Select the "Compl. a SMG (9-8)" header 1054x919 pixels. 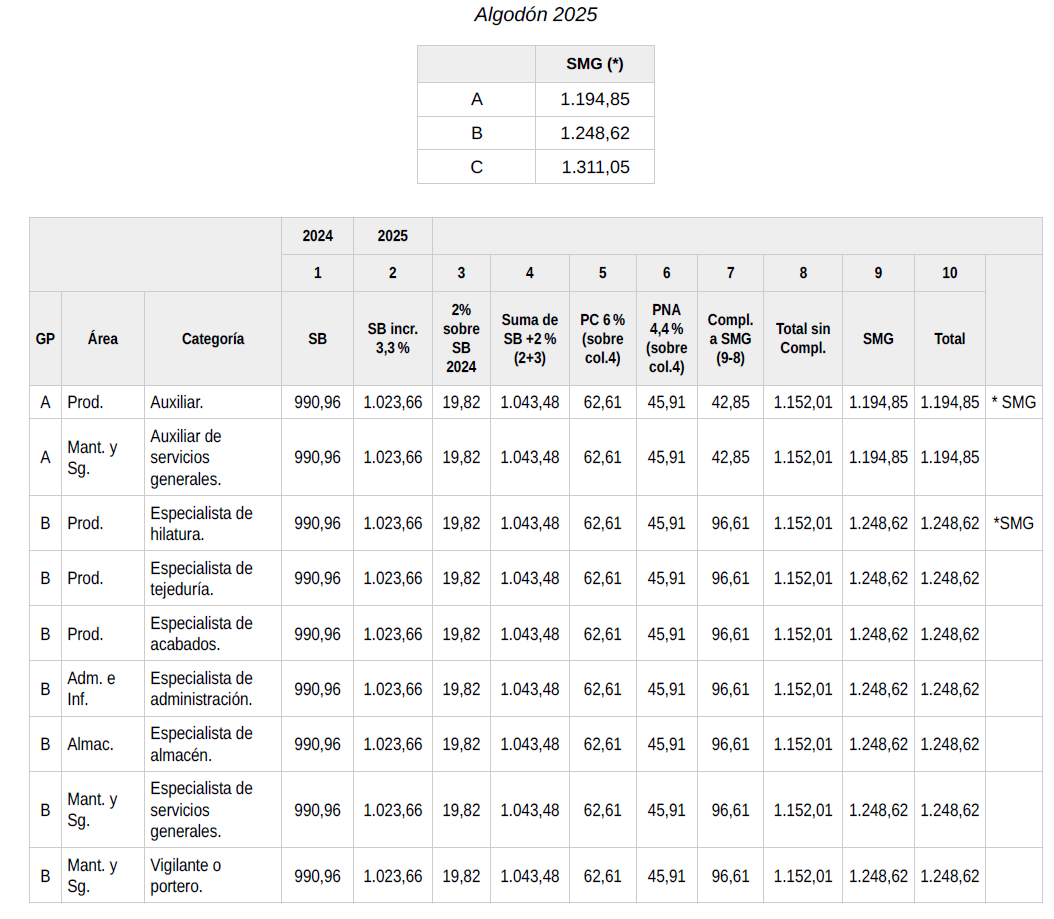point(730,339)
